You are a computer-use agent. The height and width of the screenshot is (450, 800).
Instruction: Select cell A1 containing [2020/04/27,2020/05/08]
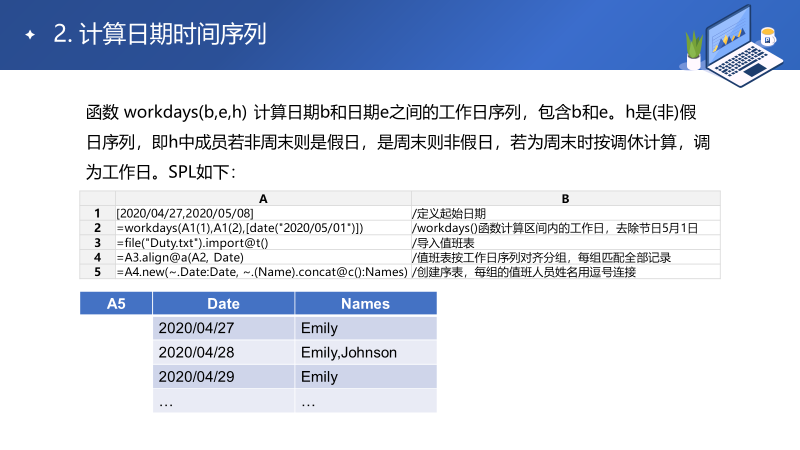point(263,213)
